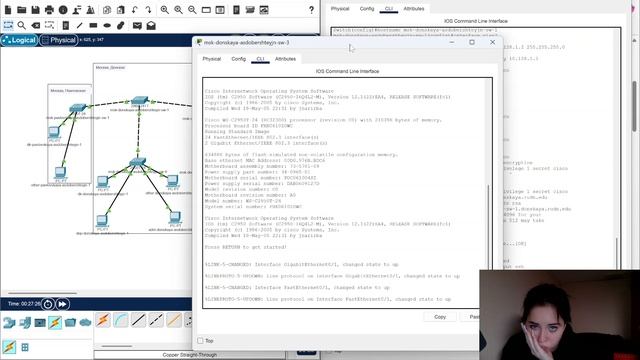Choose the Draw Line tool

(79, 25)
